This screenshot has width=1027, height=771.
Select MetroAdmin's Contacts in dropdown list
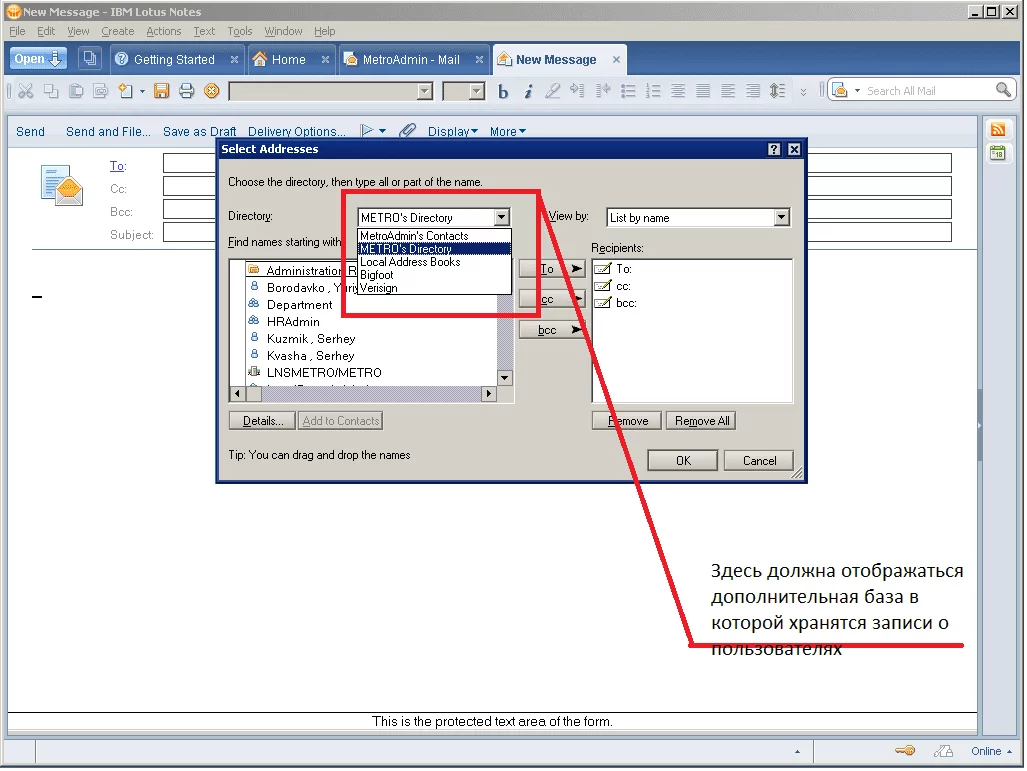pos(414,236)
